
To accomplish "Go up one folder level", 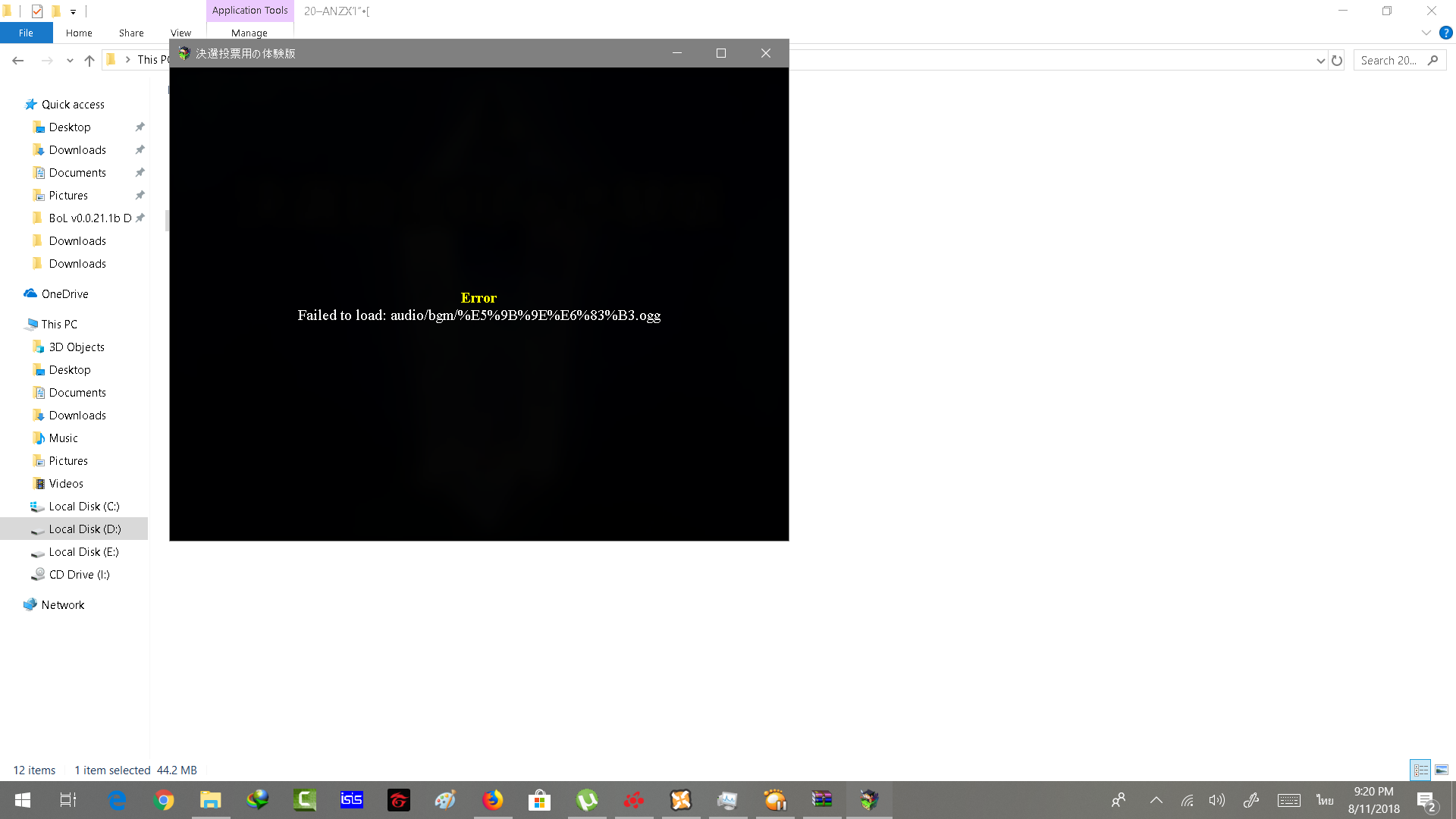I will (x=89, y=60).
